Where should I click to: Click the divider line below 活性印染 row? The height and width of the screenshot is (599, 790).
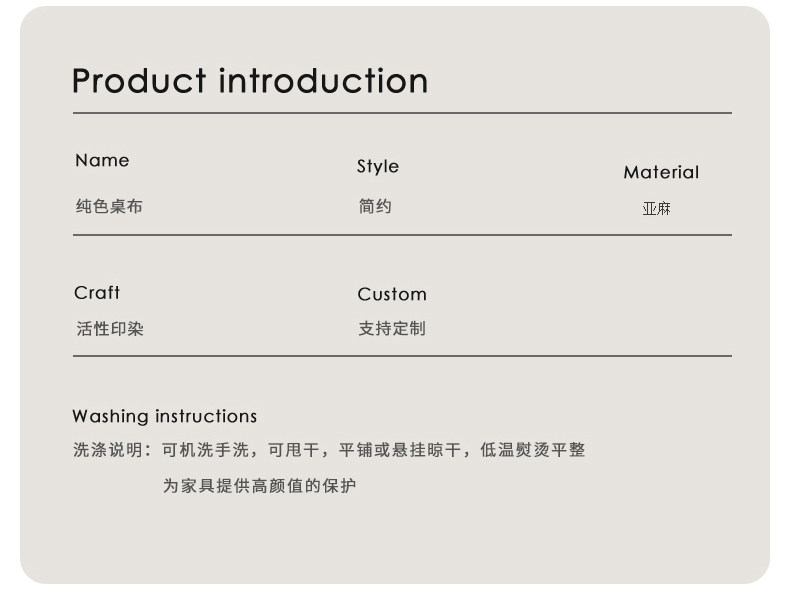[402, 356]
